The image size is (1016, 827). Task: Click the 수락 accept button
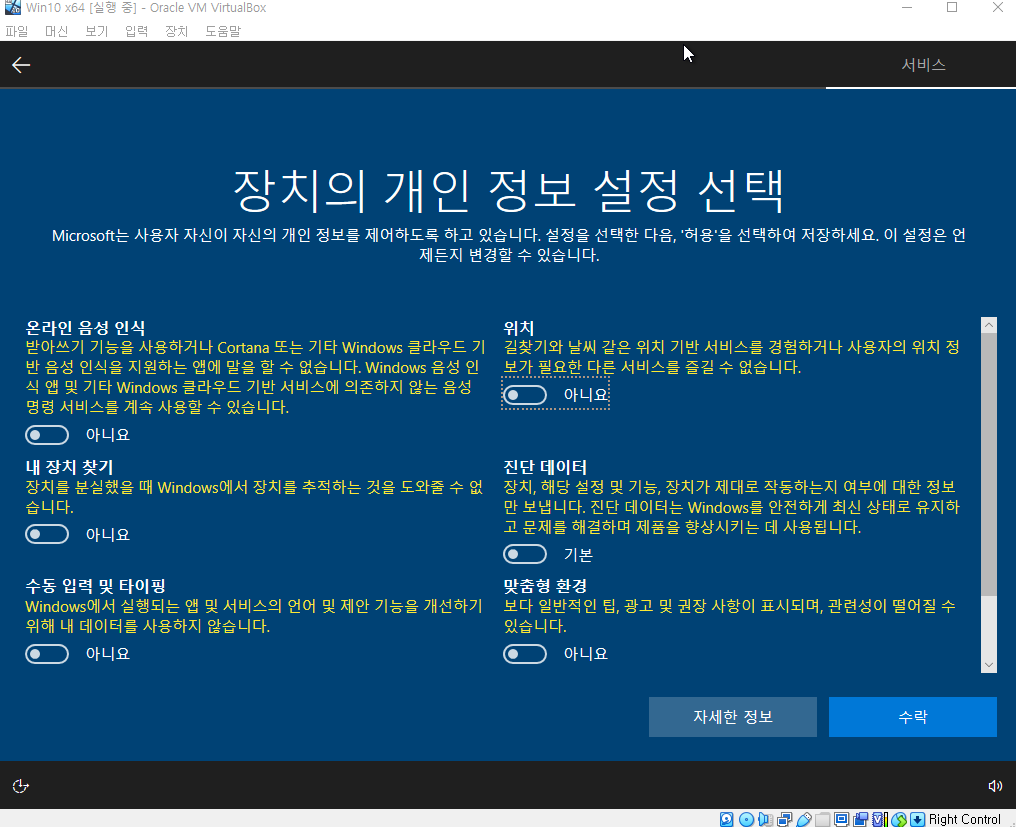pyautogui.click(x=912, y=717)
